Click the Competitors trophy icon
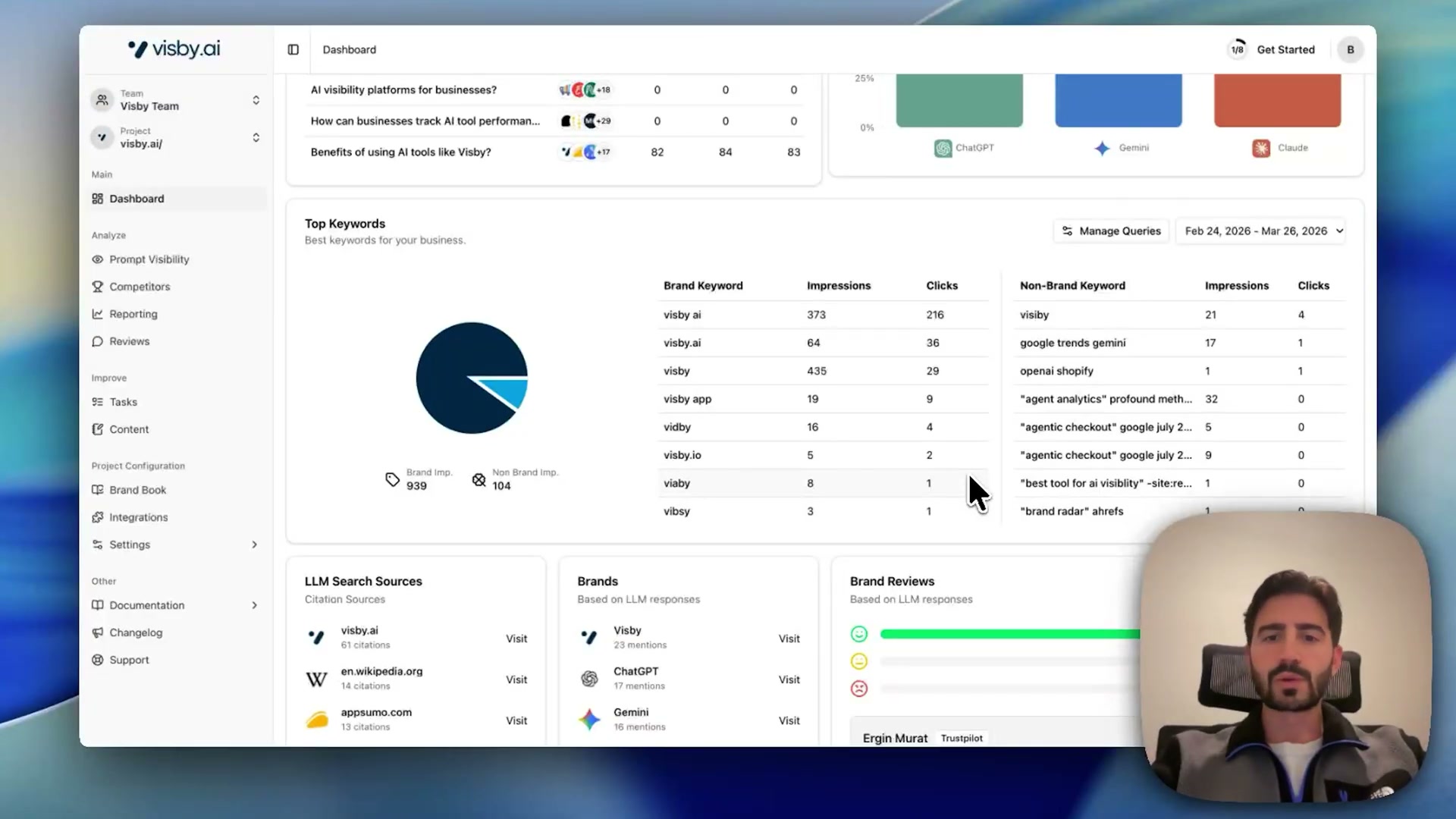1456x819 pixels. [x=97, y=287]
